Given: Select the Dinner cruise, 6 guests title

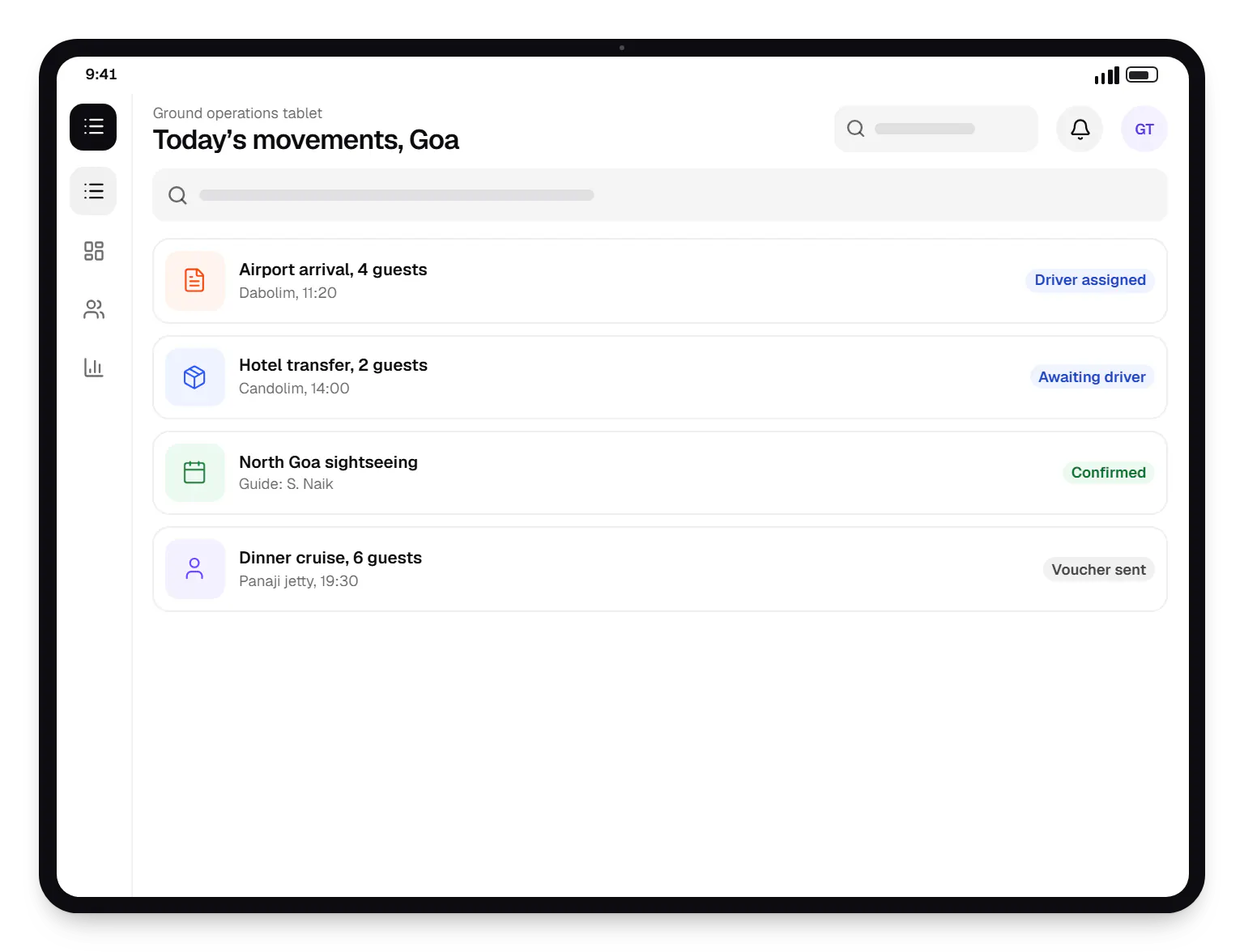Looking at the screenshot, I should point(330,558).
